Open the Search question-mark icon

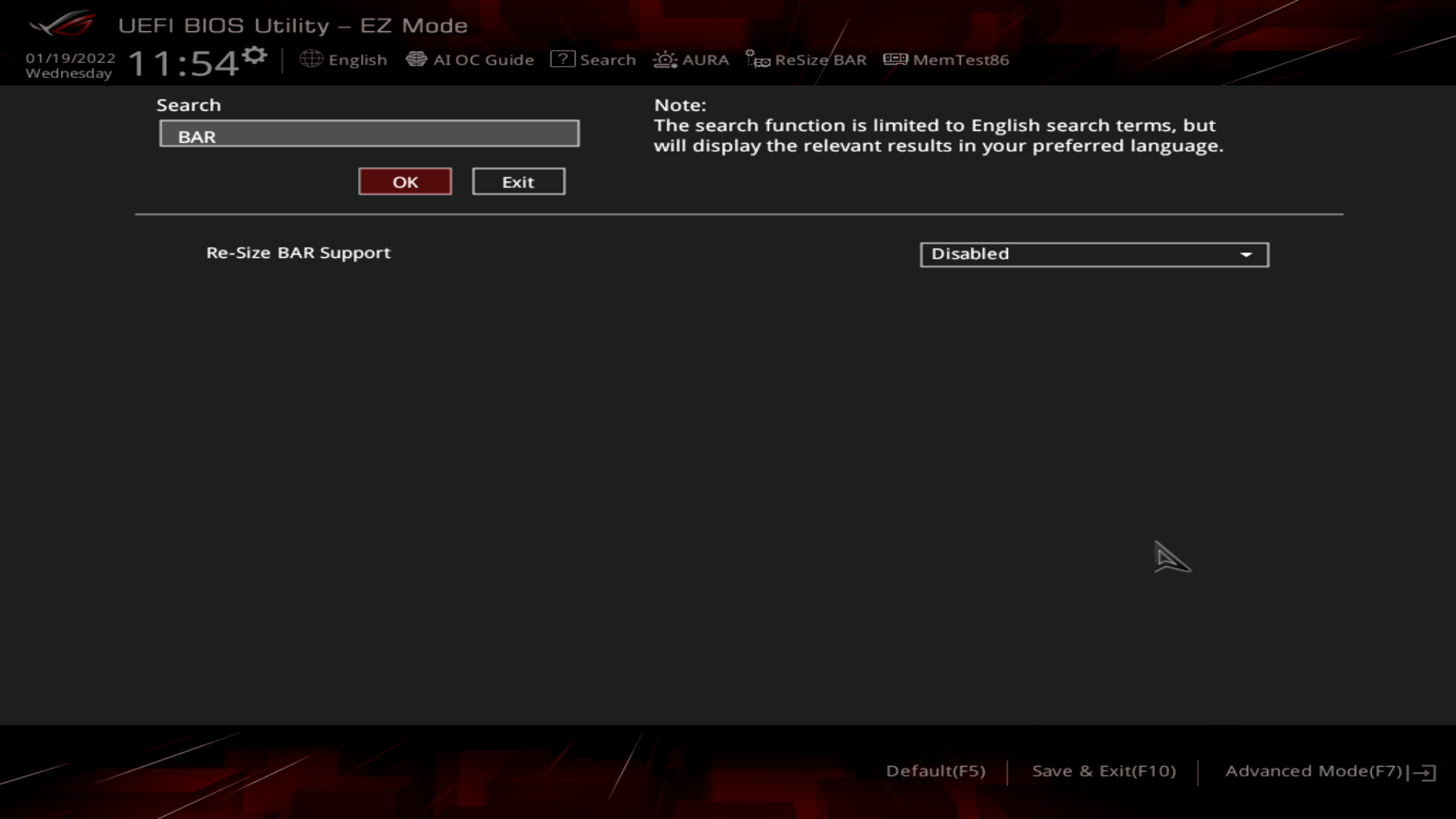tap(562, 59)
